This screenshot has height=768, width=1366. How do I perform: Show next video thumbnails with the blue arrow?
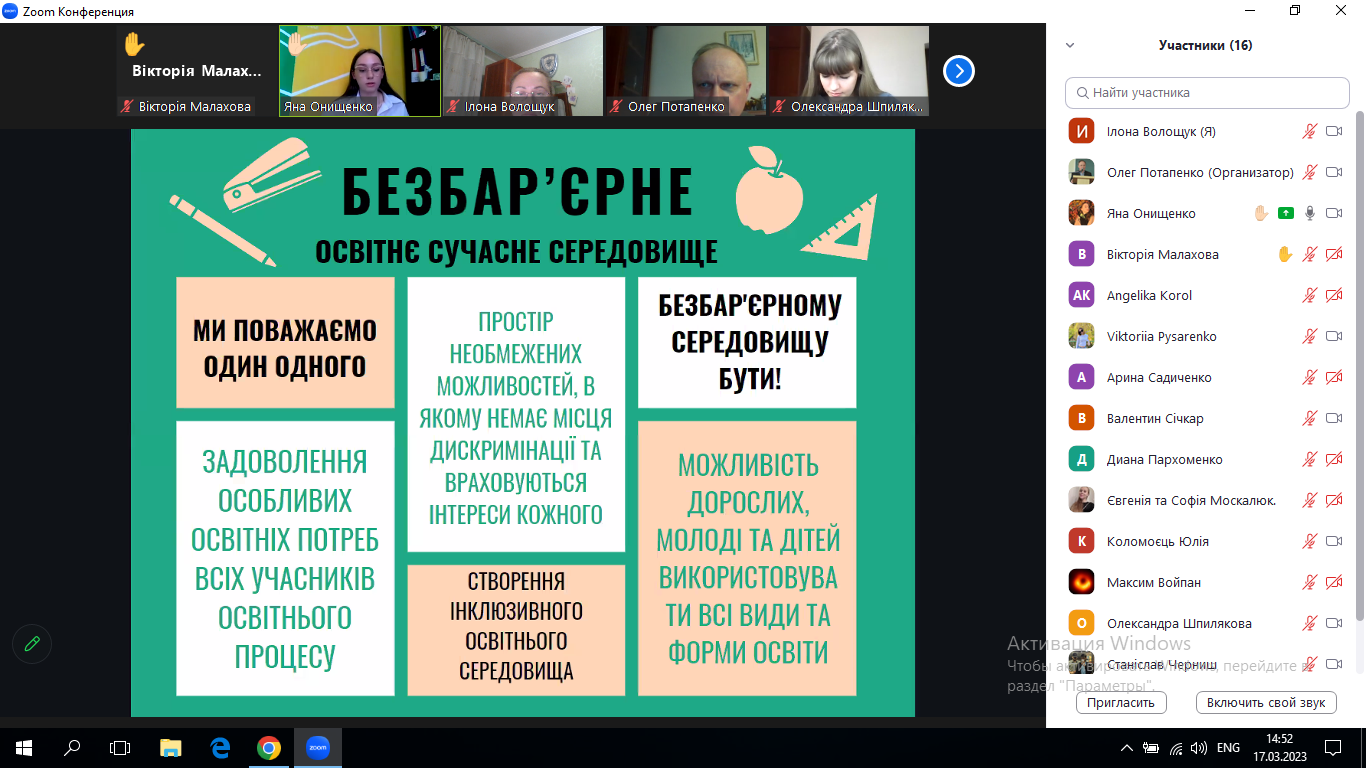point(958,71)
